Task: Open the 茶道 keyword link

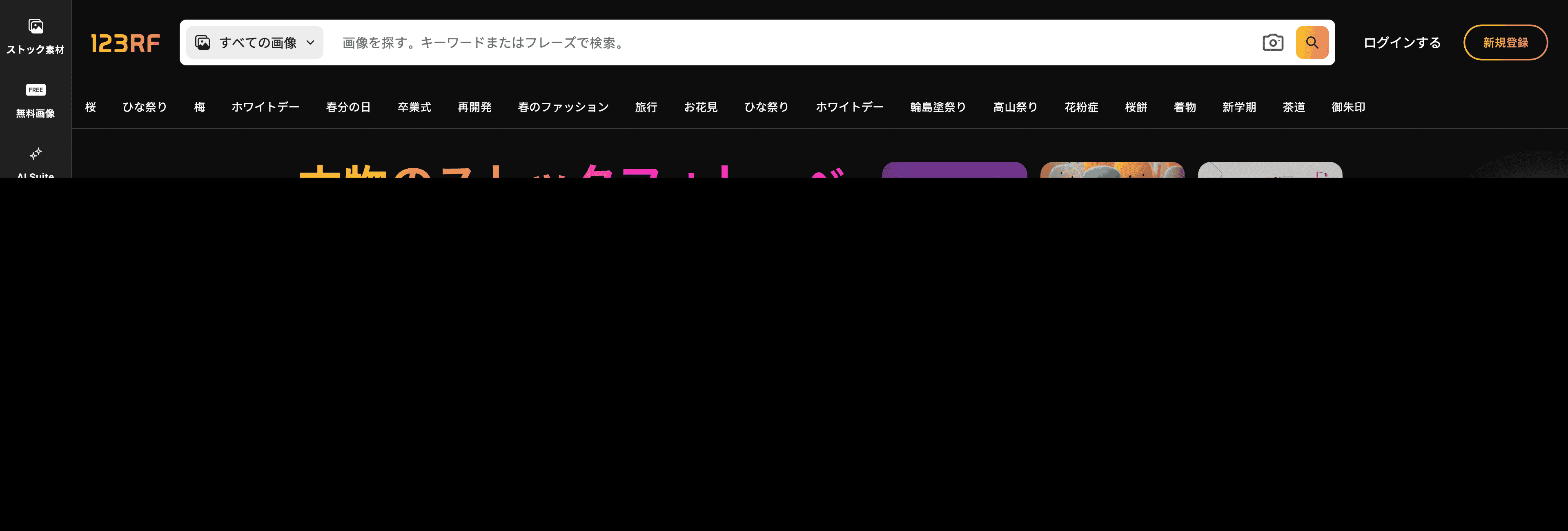Action: pos(1294,107)
